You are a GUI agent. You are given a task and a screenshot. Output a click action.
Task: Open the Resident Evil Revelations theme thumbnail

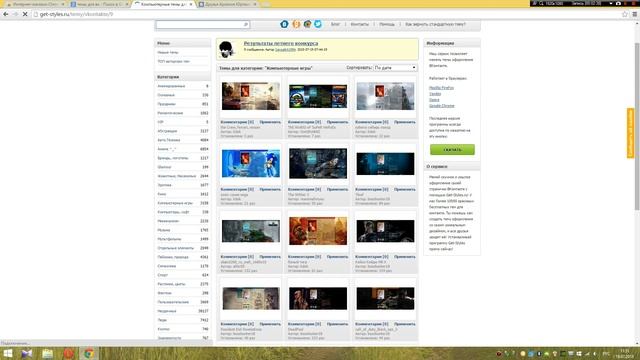click(251, 298)
